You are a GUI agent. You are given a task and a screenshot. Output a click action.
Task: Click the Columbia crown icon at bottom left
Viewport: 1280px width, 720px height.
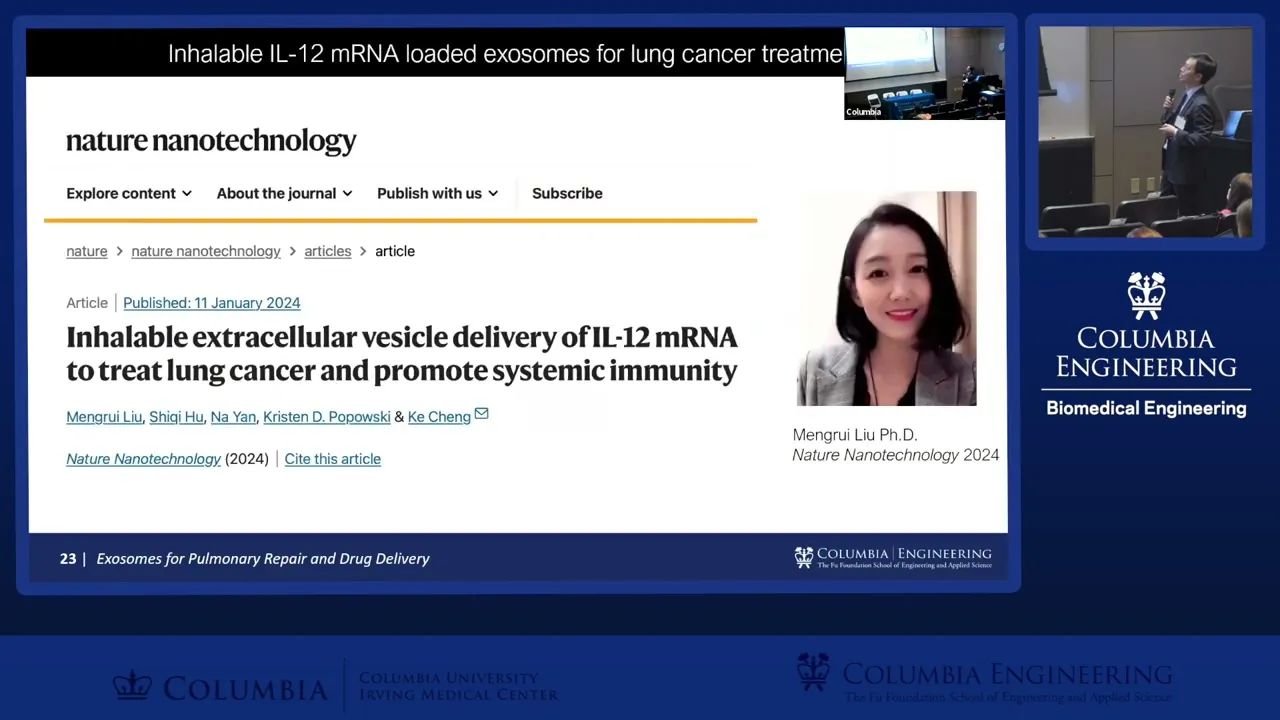point(131,686)
